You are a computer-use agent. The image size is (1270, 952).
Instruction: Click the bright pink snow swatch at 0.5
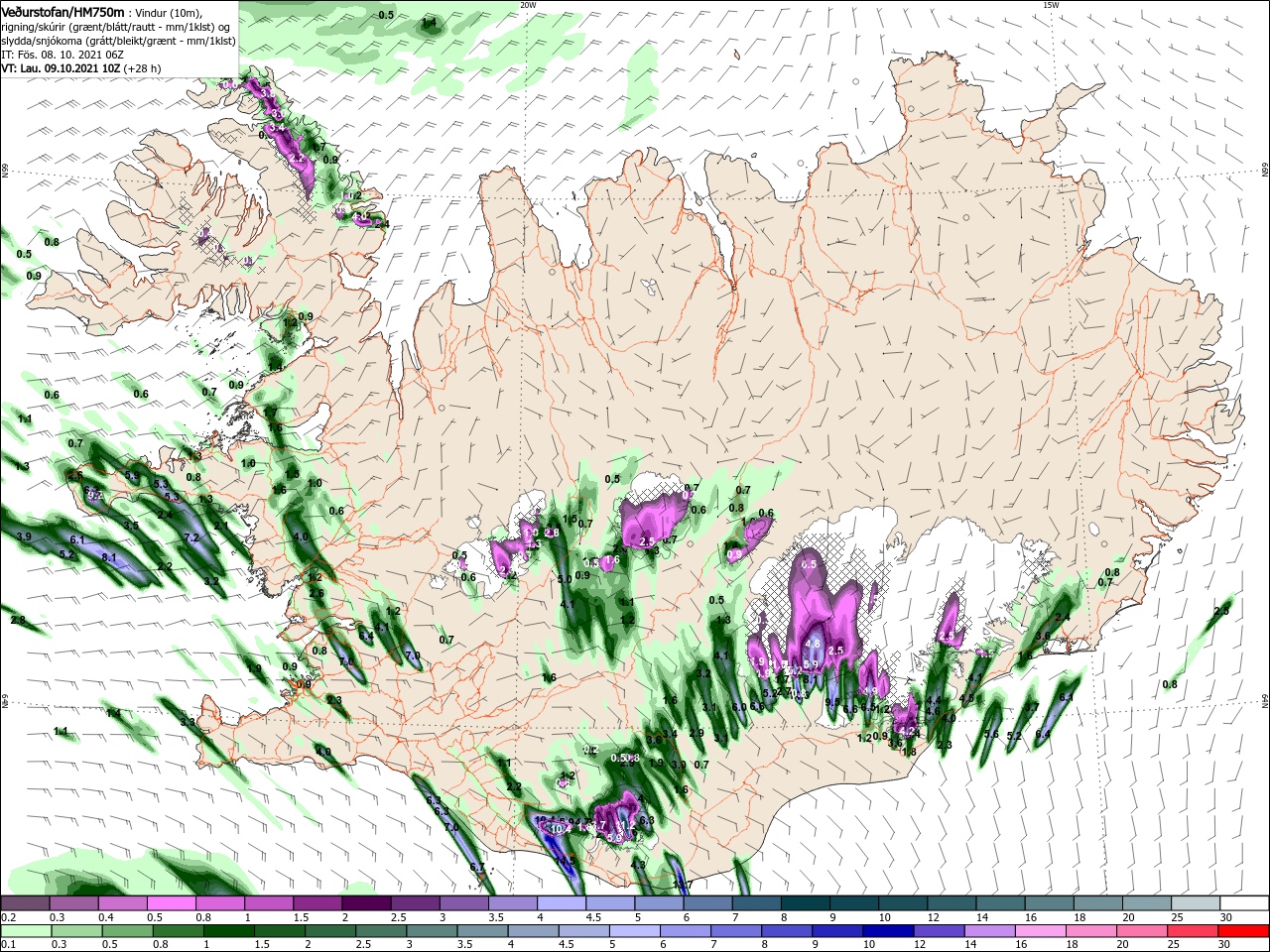[172, 902]
